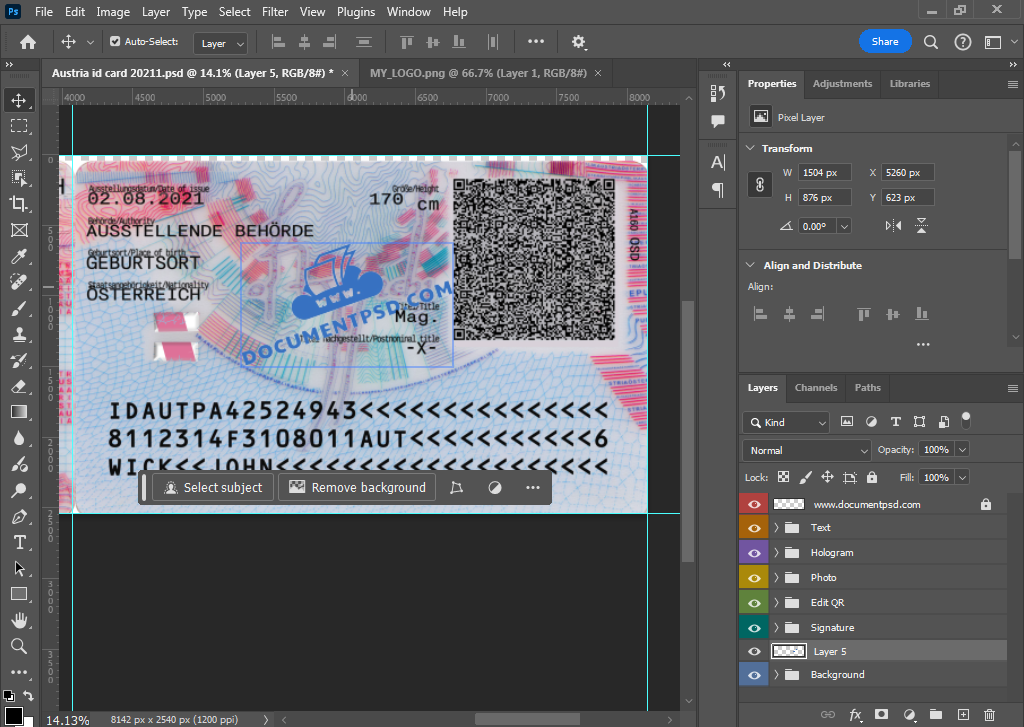Click the transform width input field
The width and height of the screenshot is (1024, 727).
pyautogui.click(x=824, y=172)
